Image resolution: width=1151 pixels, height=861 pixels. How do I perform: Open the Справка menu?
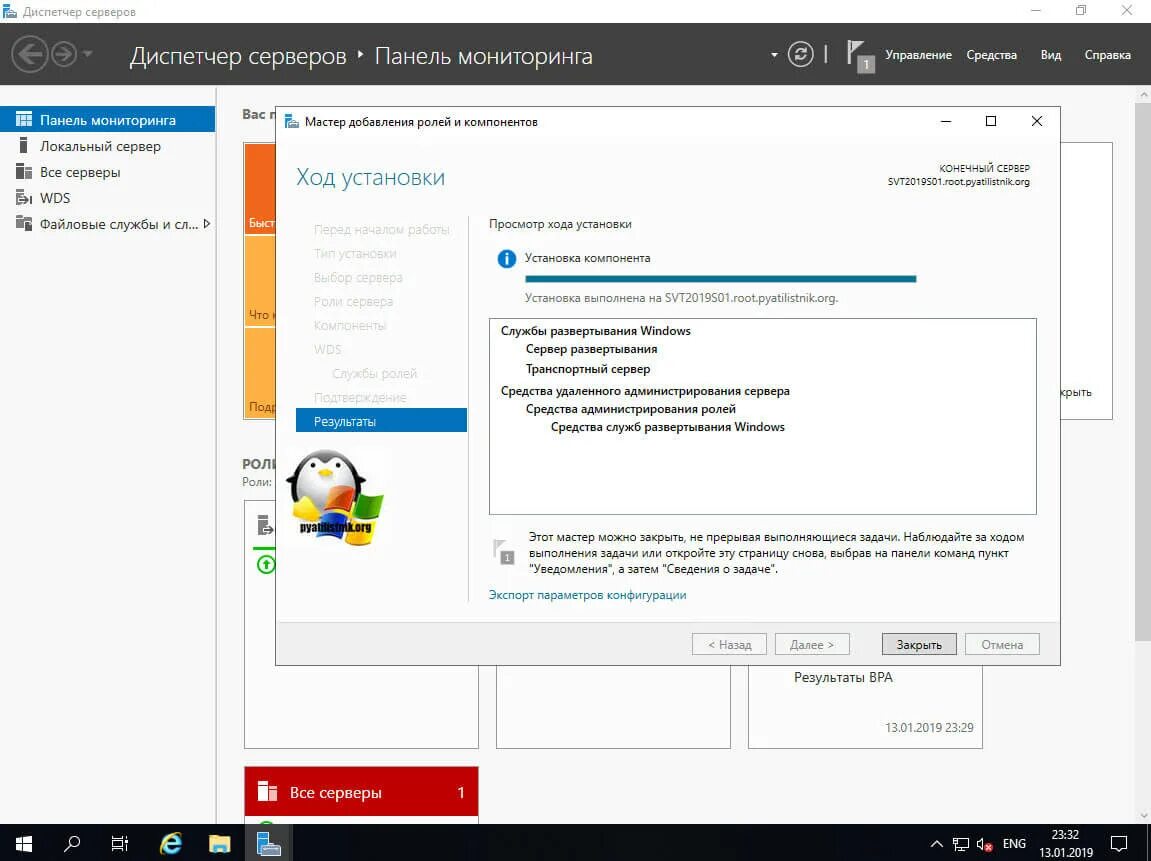click(1107, 55)
